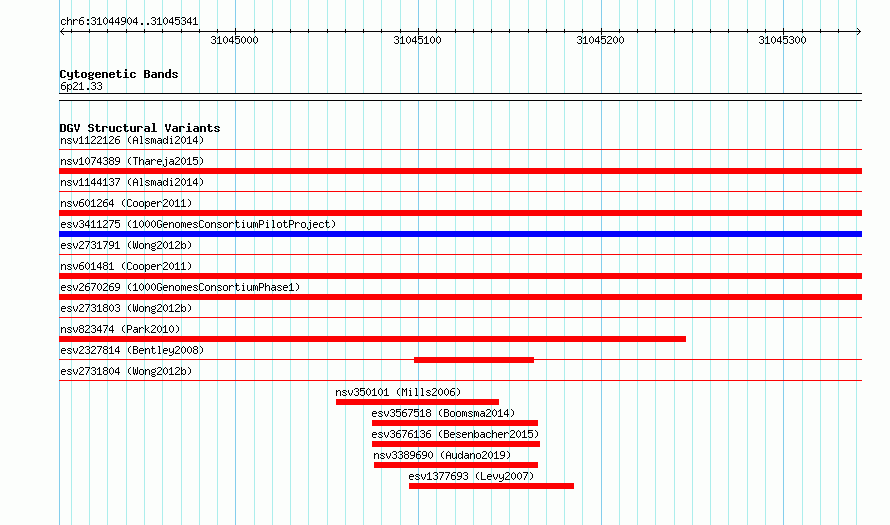Open esv2731803 (Wong2012b) label
This screenshot has width=890, height=525.
pyautogui.click(x=126, y=308)
